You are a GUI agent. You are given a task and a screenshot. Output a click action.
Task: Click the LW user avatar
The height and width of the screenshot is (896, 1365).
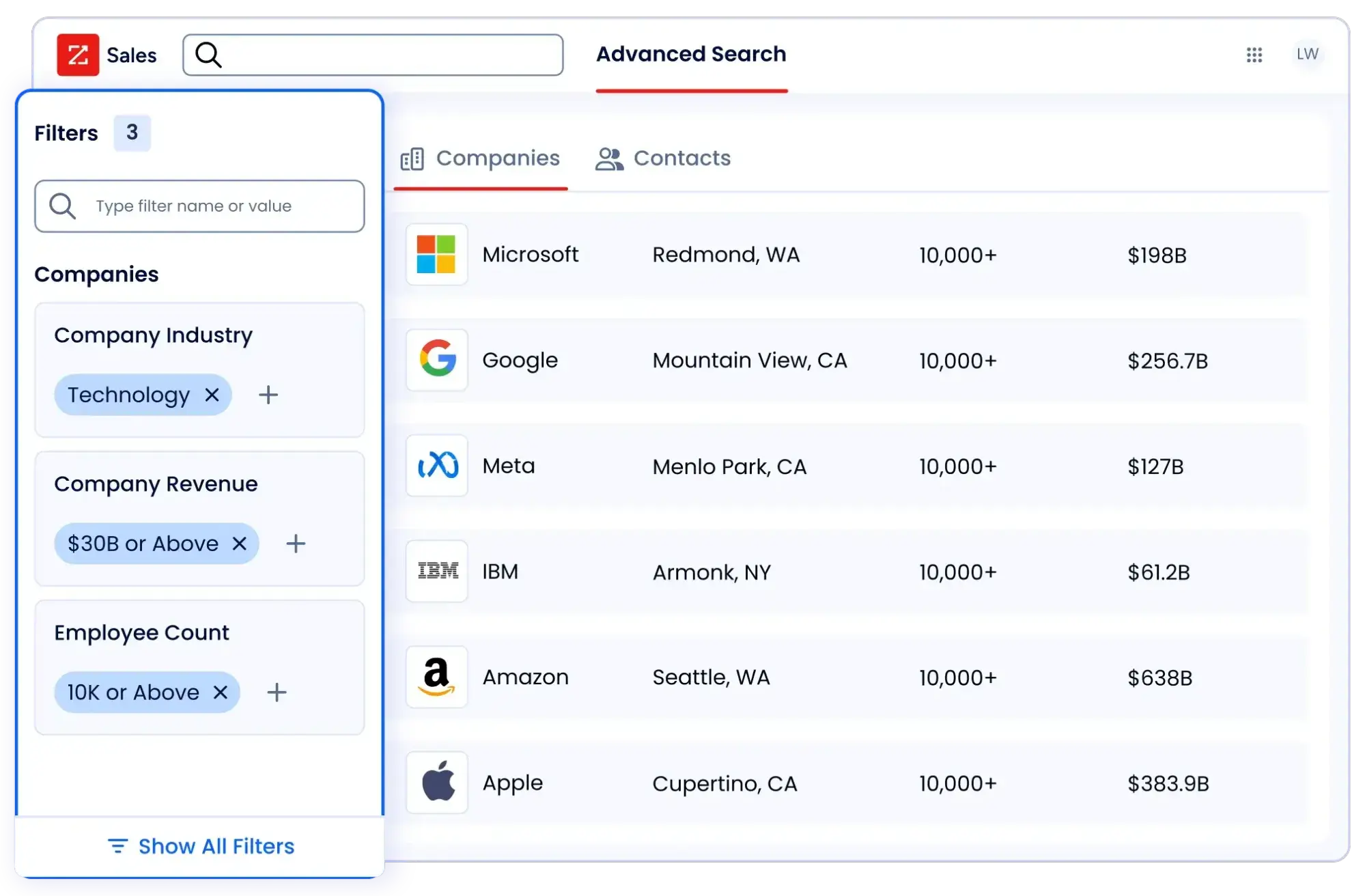click(1308, 55)
